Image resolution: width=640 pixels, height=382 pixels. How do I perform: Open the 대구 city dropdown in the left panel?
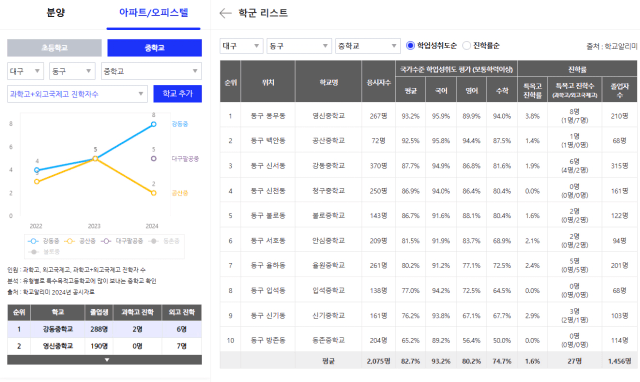click(x=25, y=71)
